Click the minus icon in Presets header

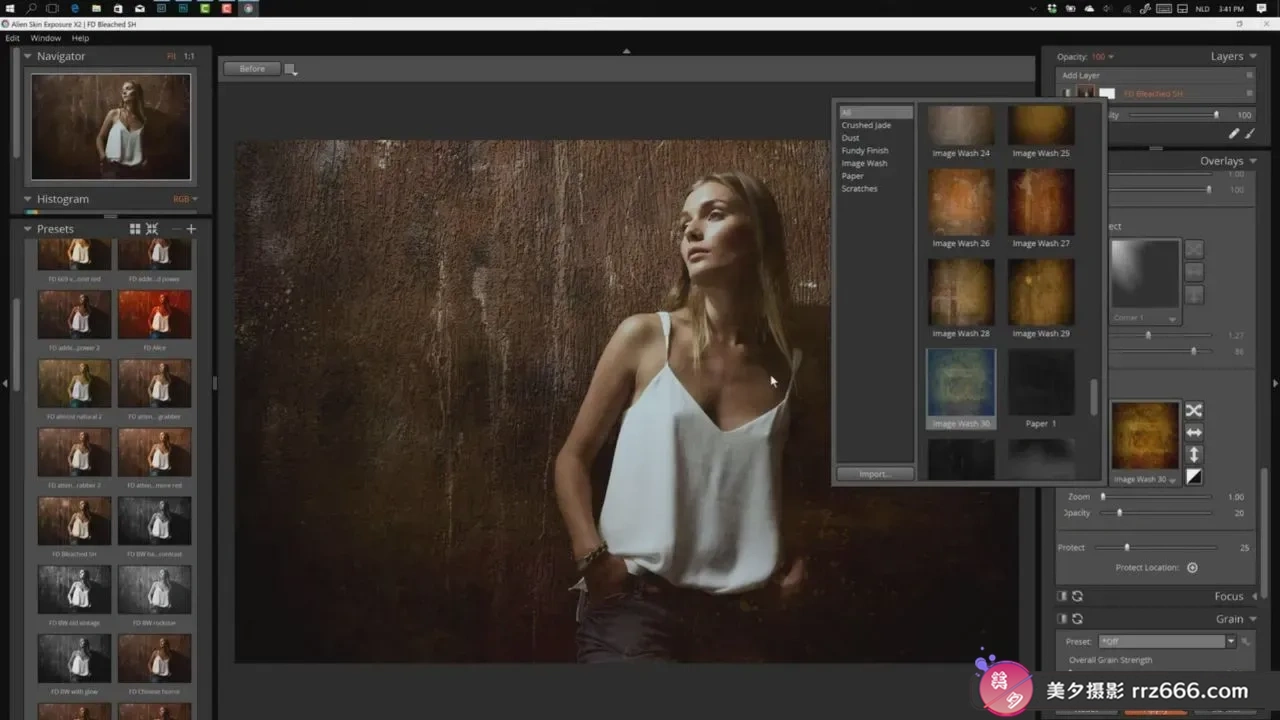[176, 229]
